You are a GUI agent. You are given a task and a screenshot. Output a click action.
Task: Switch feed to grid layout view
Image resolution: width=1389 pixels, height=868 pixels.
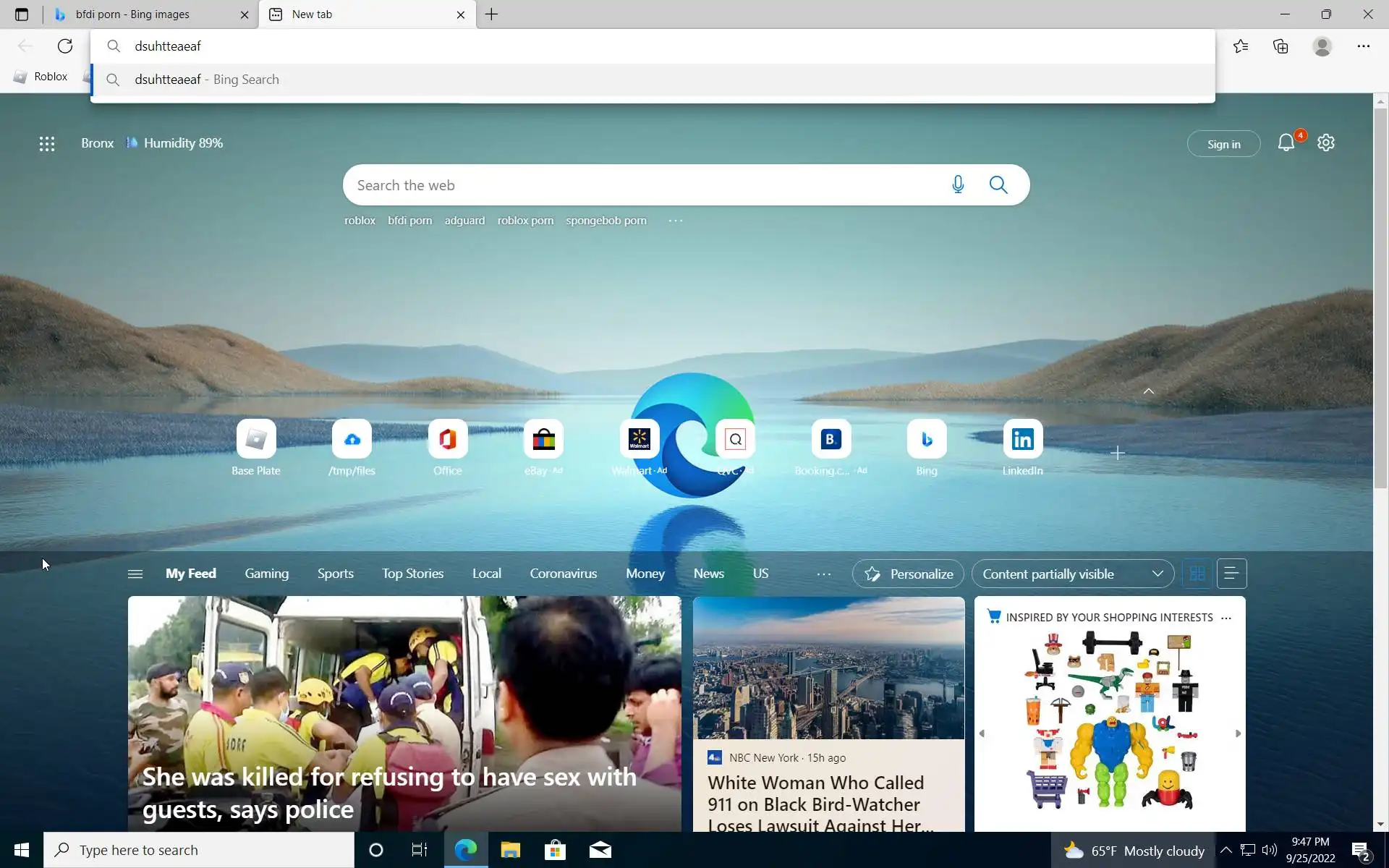click(x=1197, y=574)
